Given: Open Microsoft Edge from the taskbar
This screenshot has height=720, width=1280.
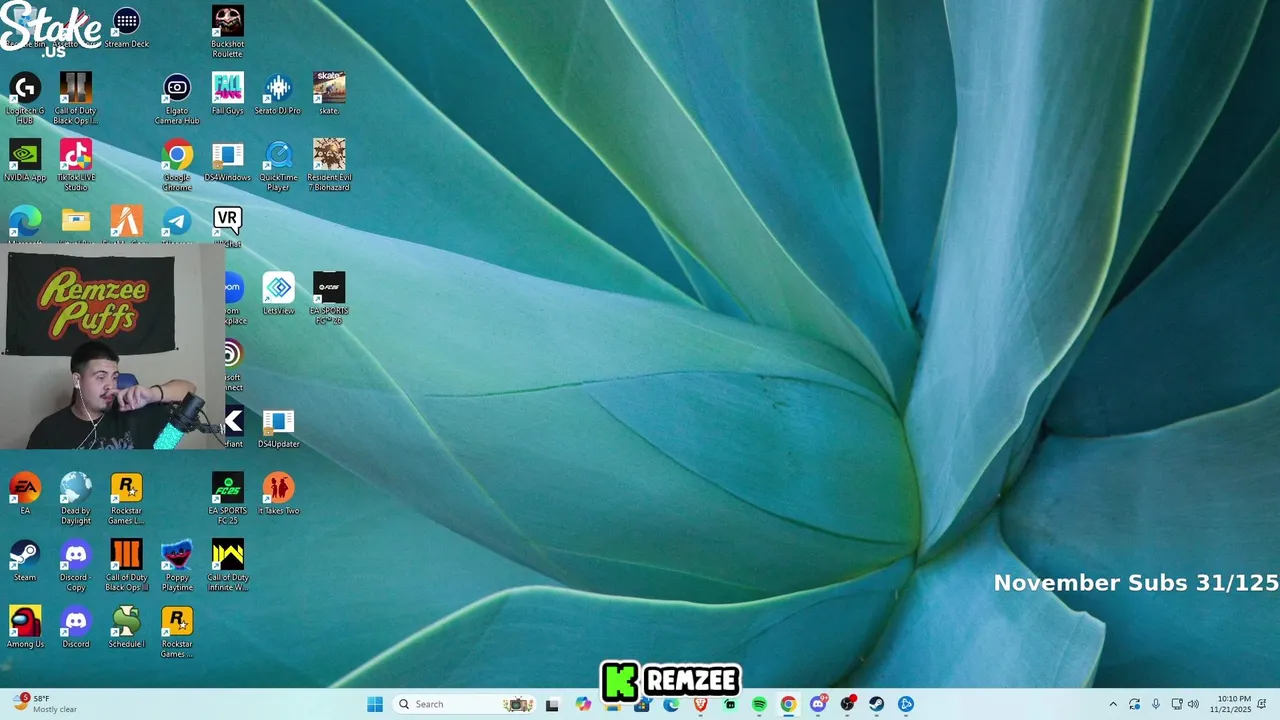Looking at the screenshot, I should pyautogui.click(x=671, y=704).
